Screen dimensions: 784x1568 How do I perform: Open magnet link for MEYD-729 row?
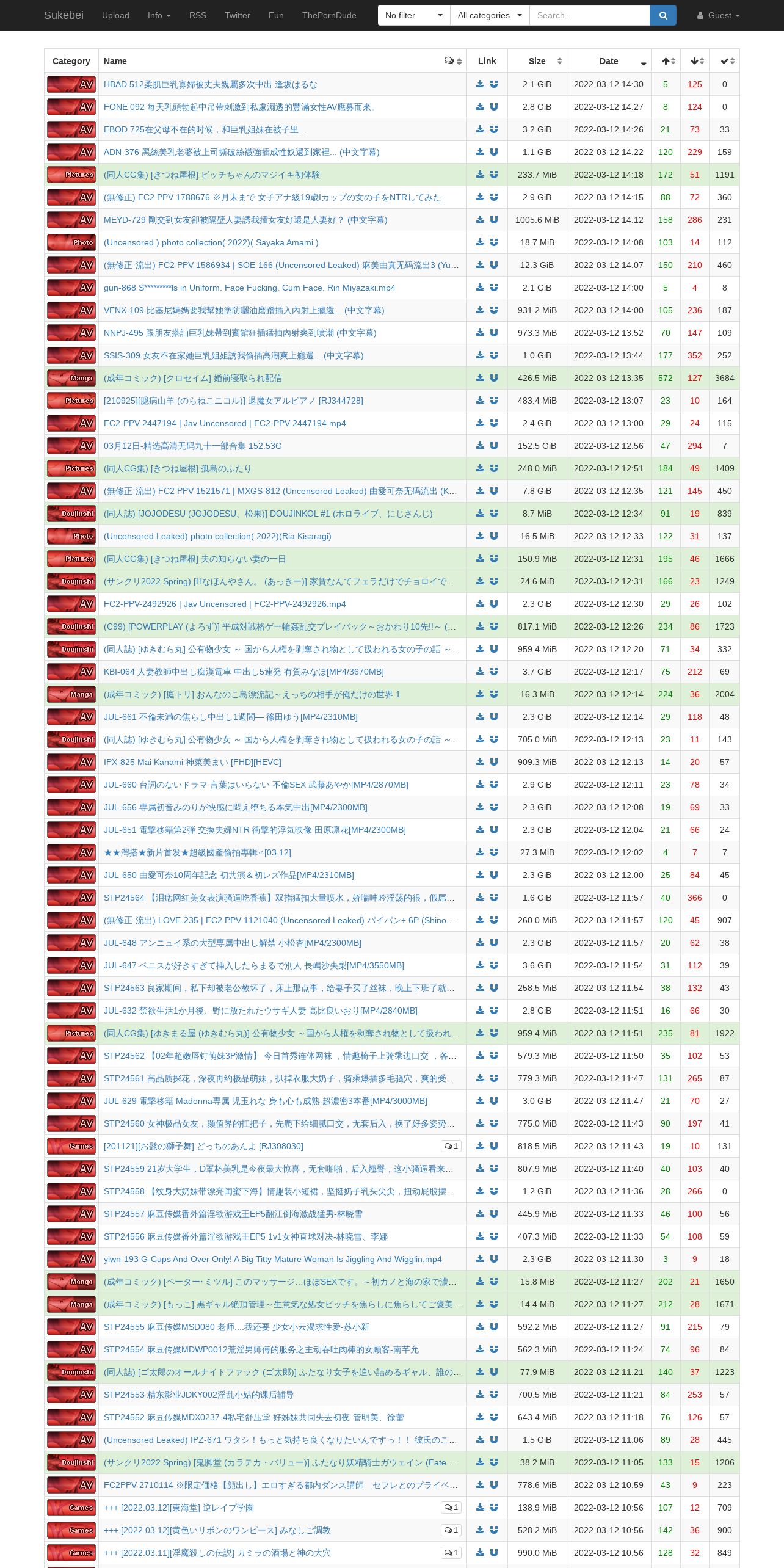pyautogui.click(x=494, y=220)
